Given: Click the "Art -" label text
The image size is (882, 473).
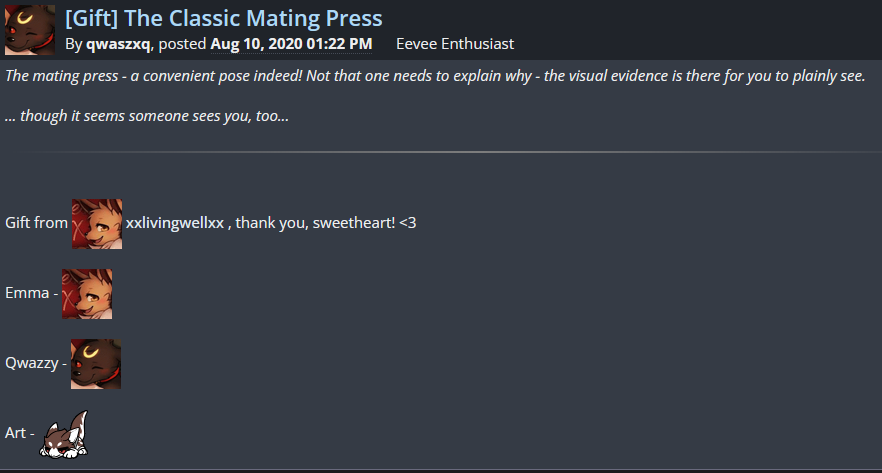Looking at the screenshot, I should coord(20,434).
